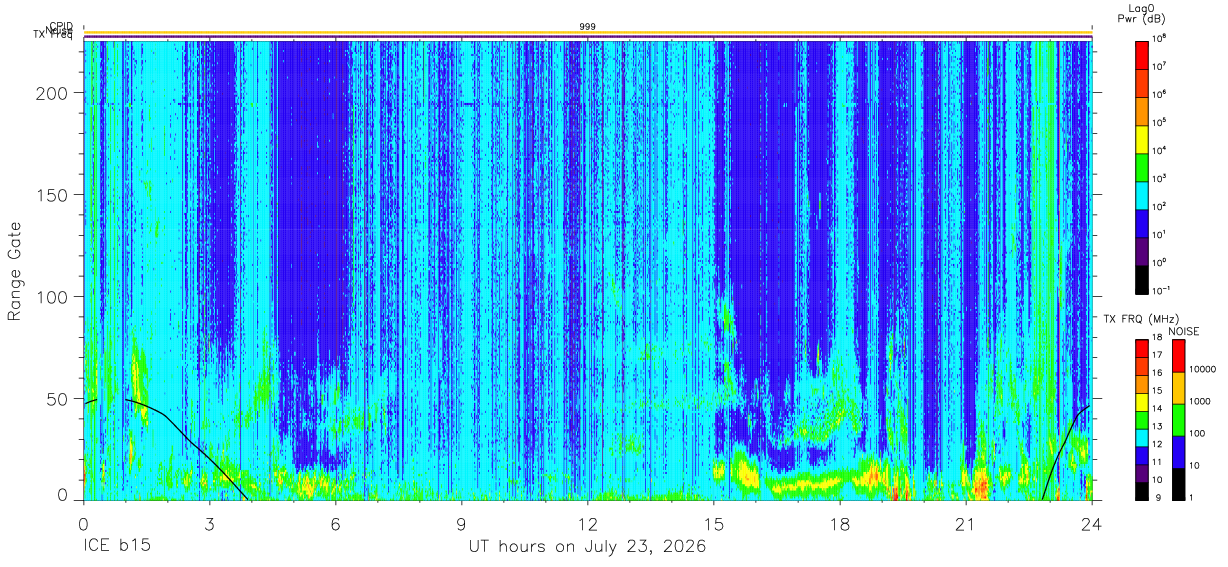
Task: Click the red segment of TX FRQ colorbar
Action: pyautogui.click(x=1142, y=349)
